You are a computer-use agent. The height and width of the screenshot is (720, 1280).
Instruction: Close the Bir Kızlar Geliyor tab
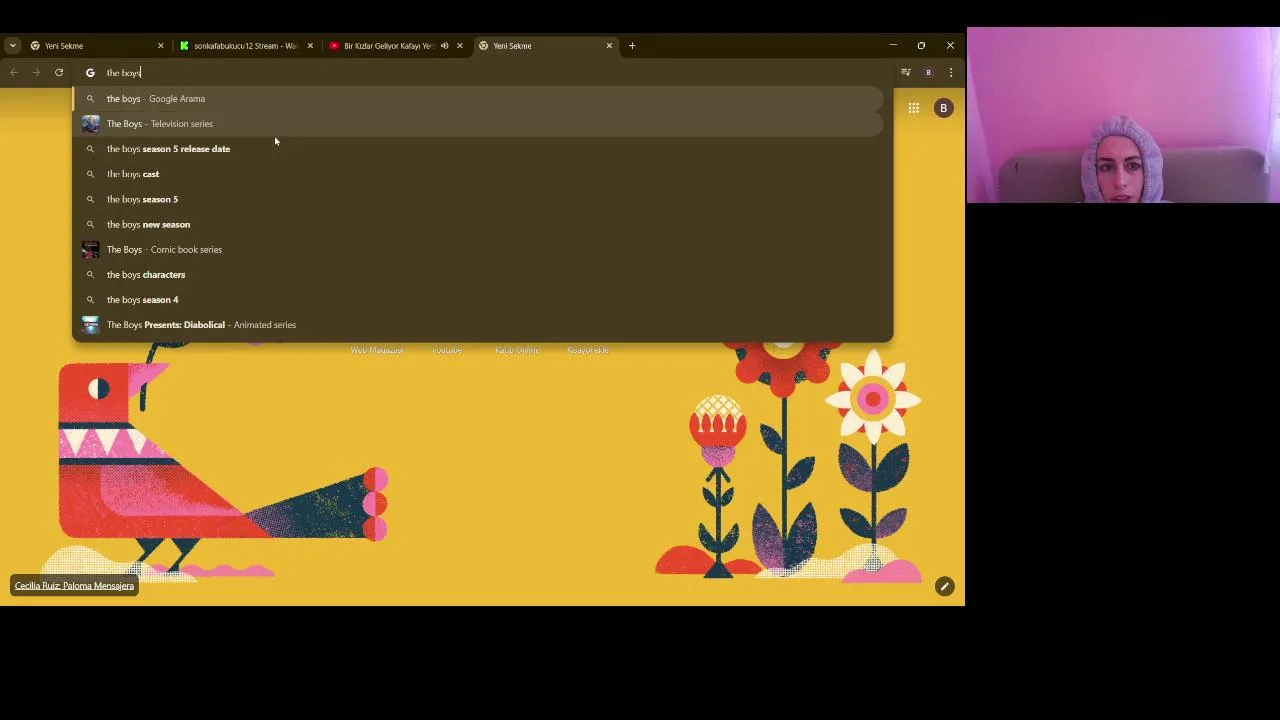coord(460,45)
